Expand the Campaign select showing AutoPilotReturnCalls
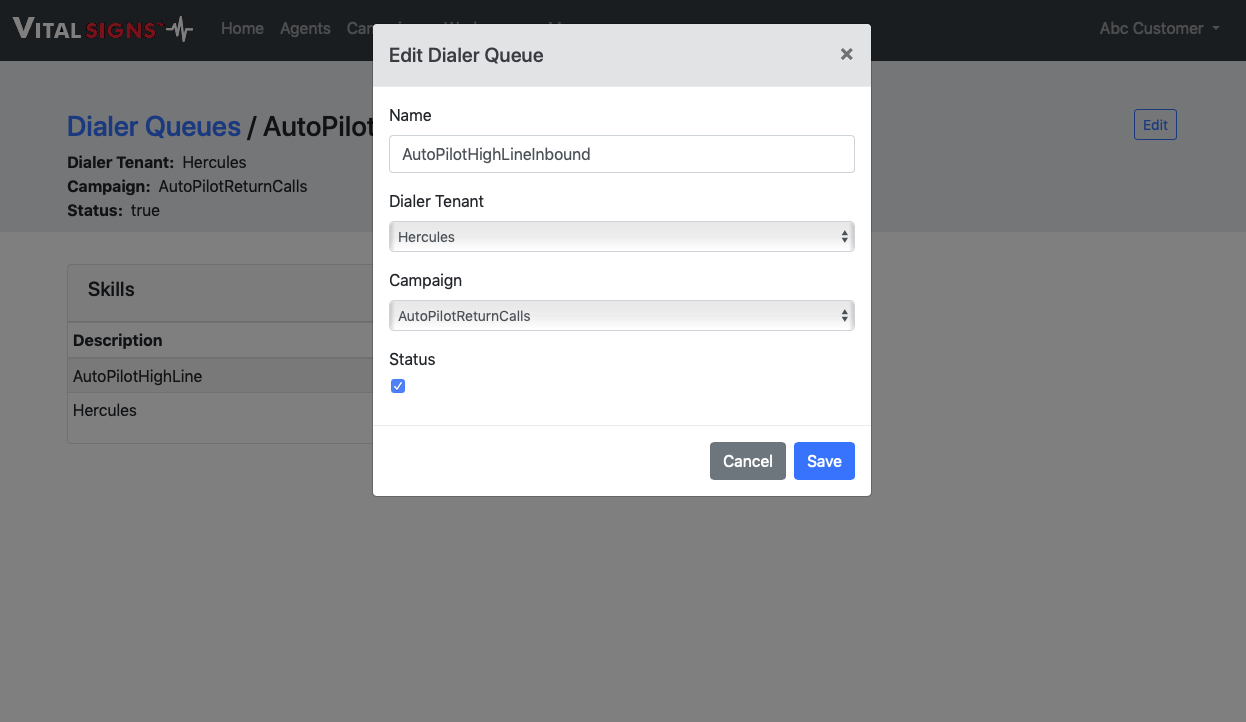This screenshot has height=722, width=1246. [621, 316]
